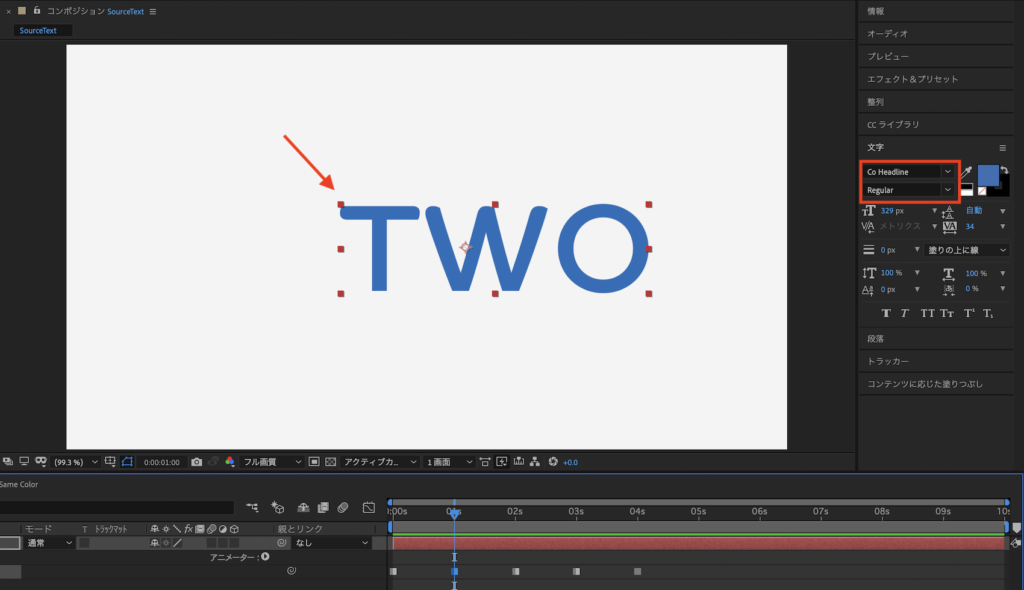Open the なし parent link dropdown
The width and height of the screenshot is (1024, 590).
(x=332, y=543)
